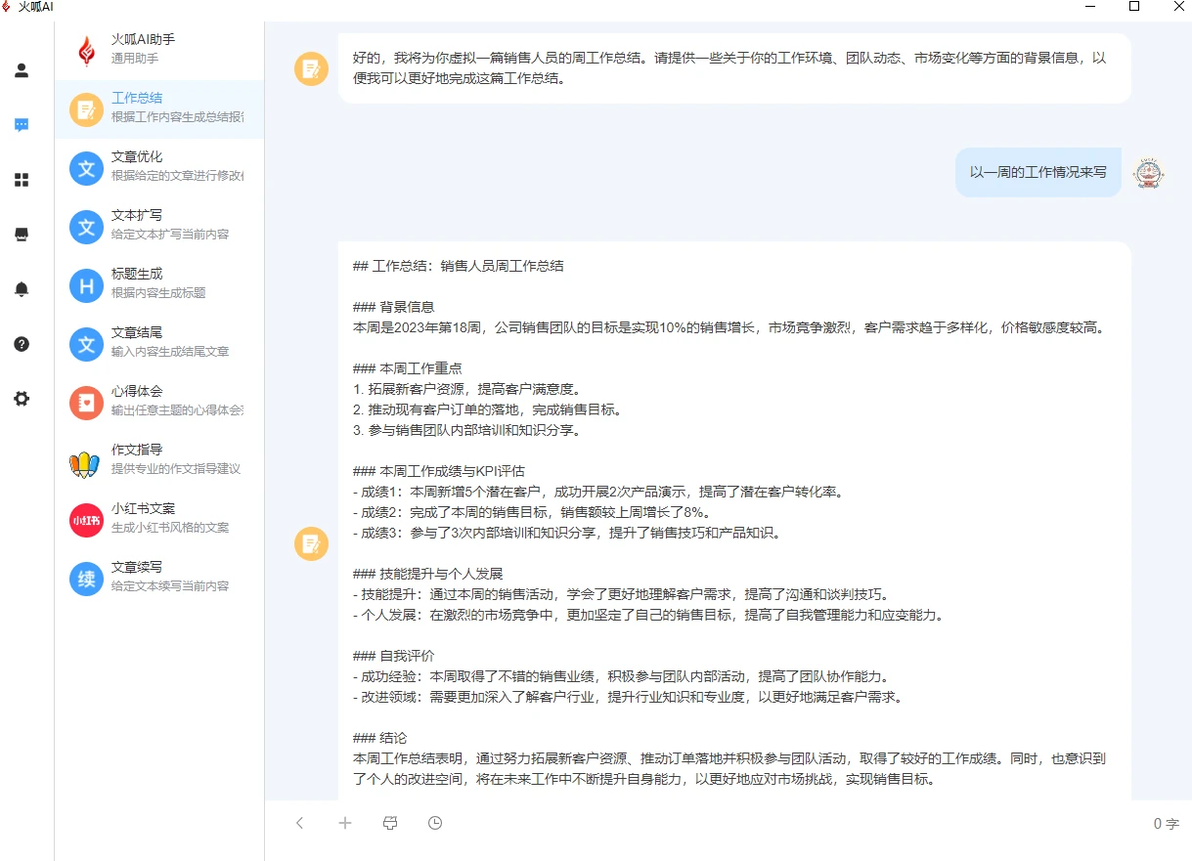Viewport: 1192px width, 861px height.
Task: Click the ### 背景信息 heading
Action: tap(393, 307)
